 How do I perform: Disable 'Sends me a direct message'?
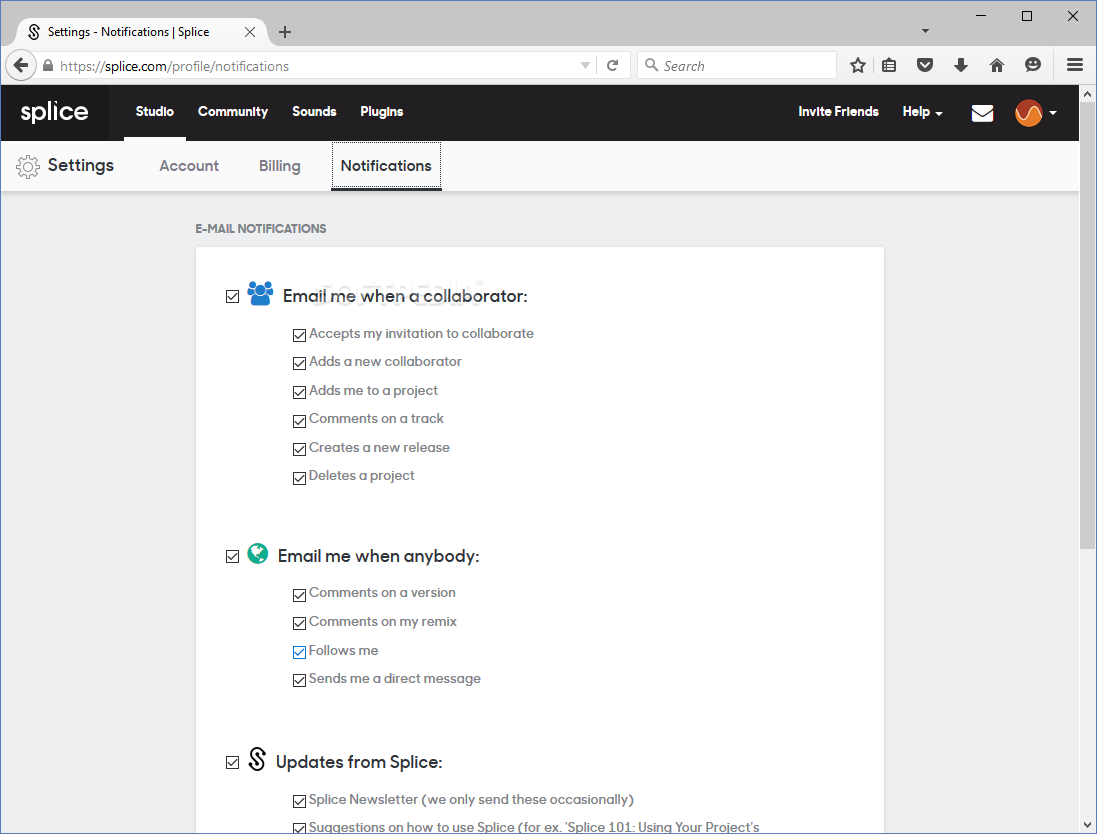click(x=299, y=680)
